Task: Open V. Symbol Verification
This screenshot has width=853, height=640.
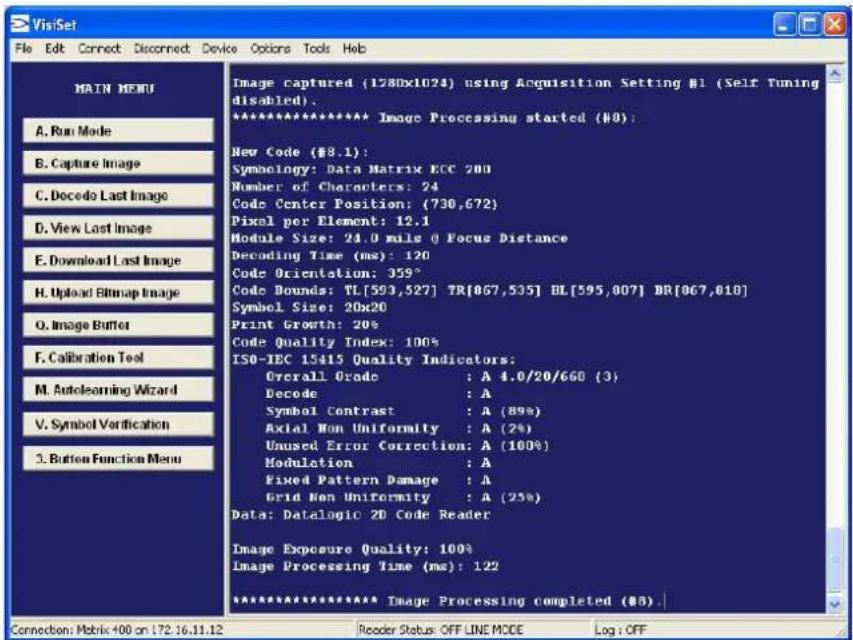Action: pos(118,424)
